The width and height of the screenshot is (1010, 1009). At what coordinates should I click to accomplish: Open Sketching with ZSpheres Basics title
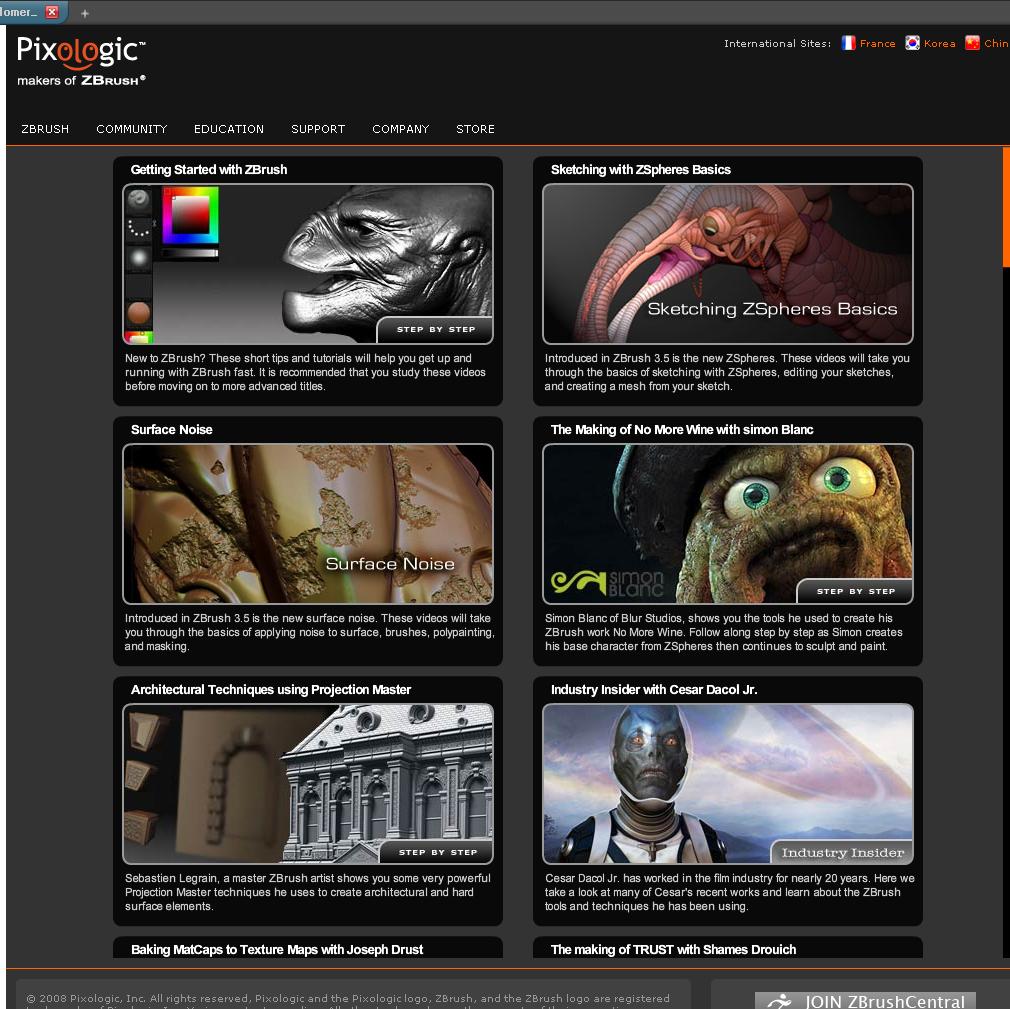641,169
